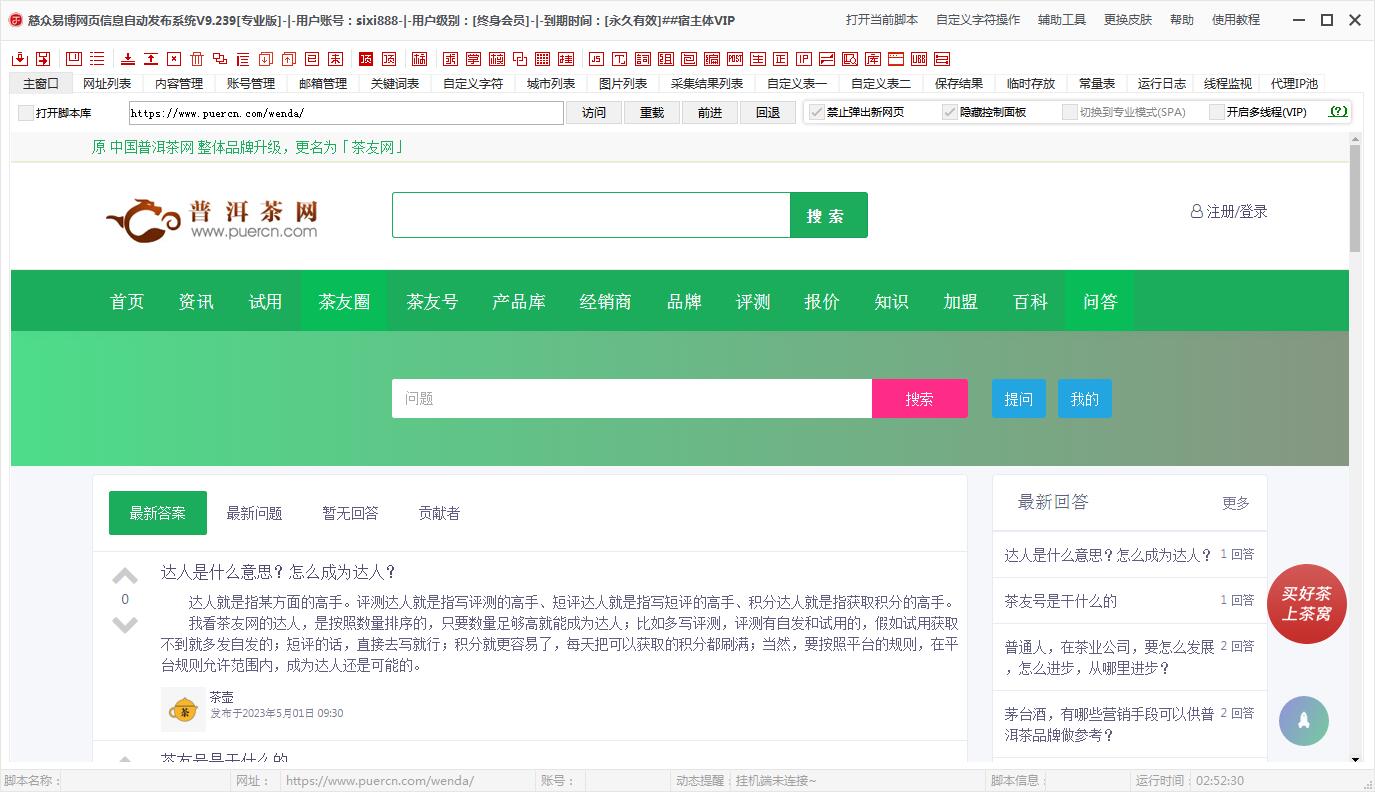Open the 运行日志 tab
This screenshot has height=792, width=1375.
click(x=1162, y=84)
